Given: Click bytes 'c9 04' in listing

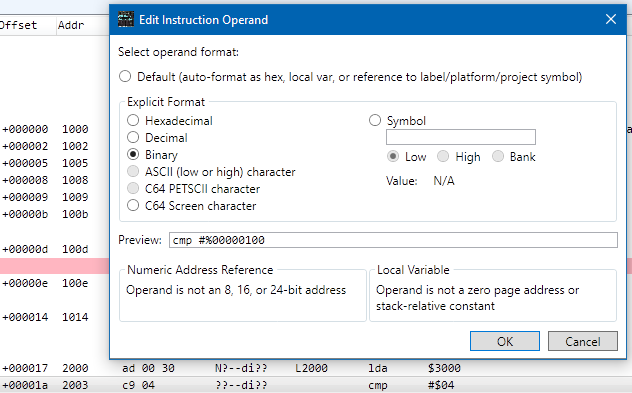Looking at the screenshot, I should (138, 385).
